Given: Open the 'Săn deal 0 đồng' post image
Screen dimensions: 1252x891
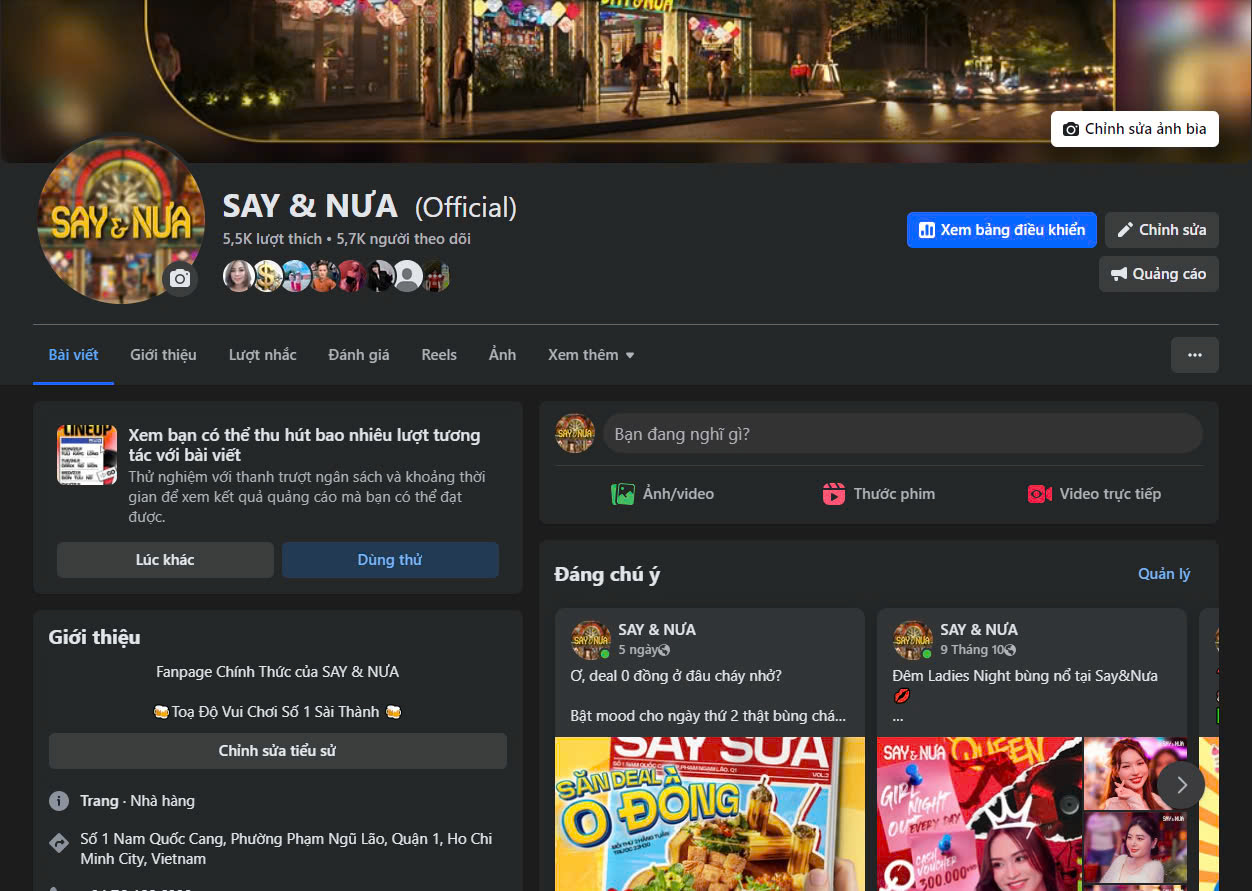Looking at the screenshot, I should point(710,814).
